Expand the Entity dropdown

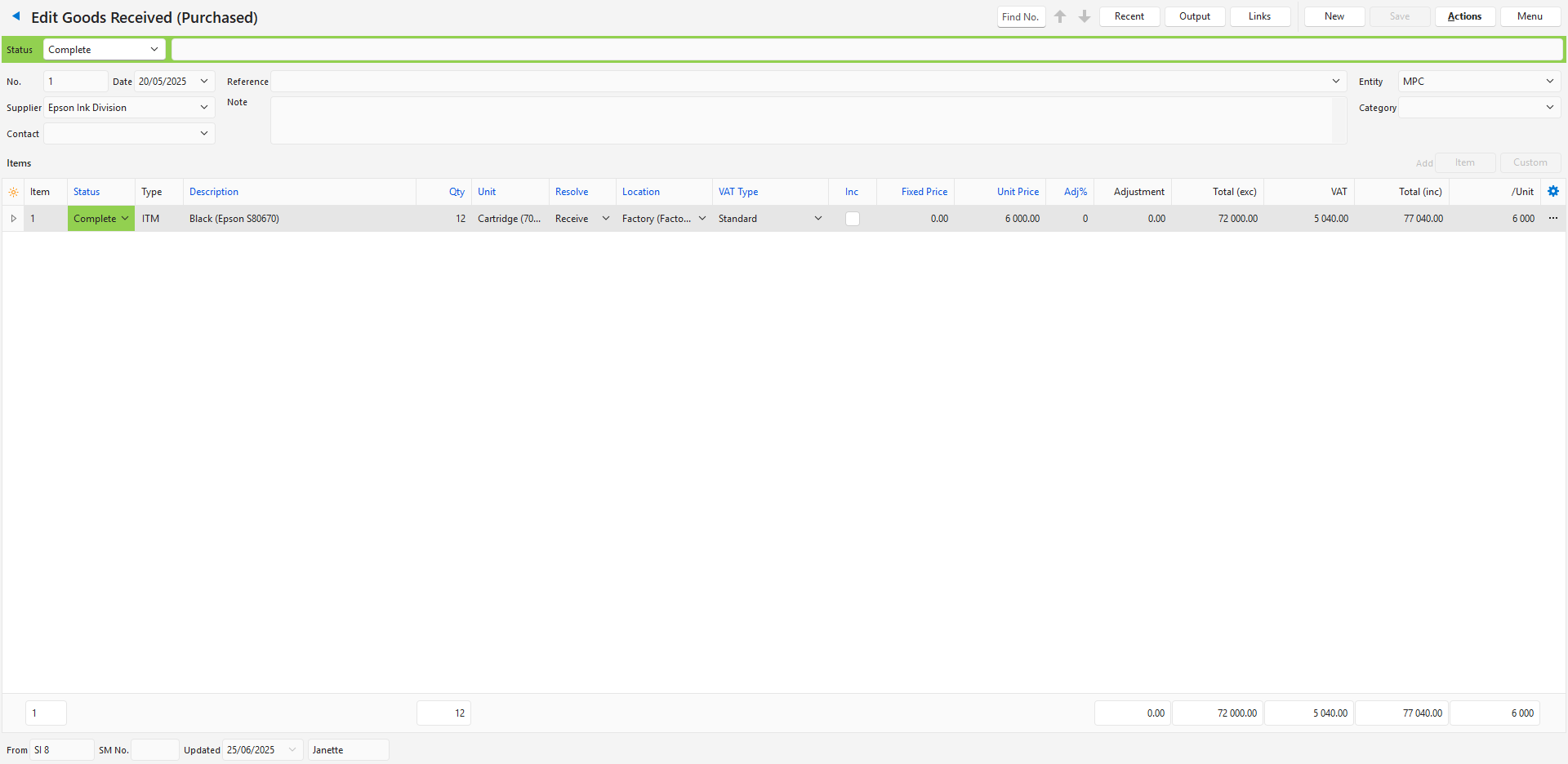tap(1549, 82)
